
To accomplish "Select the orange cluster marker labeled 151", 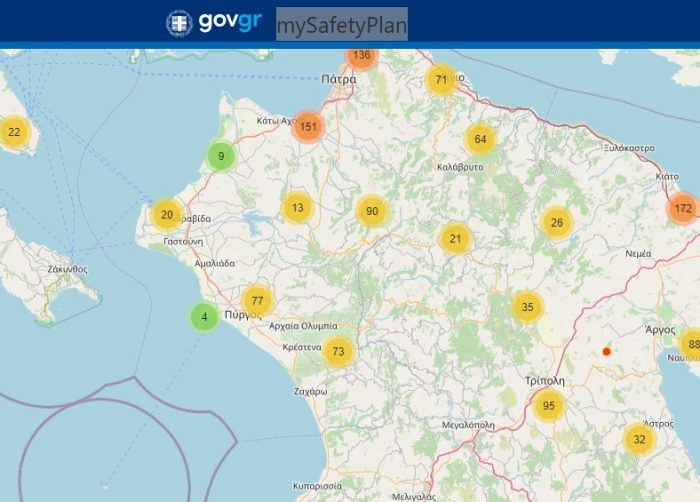I will click(x=308, y=126).
